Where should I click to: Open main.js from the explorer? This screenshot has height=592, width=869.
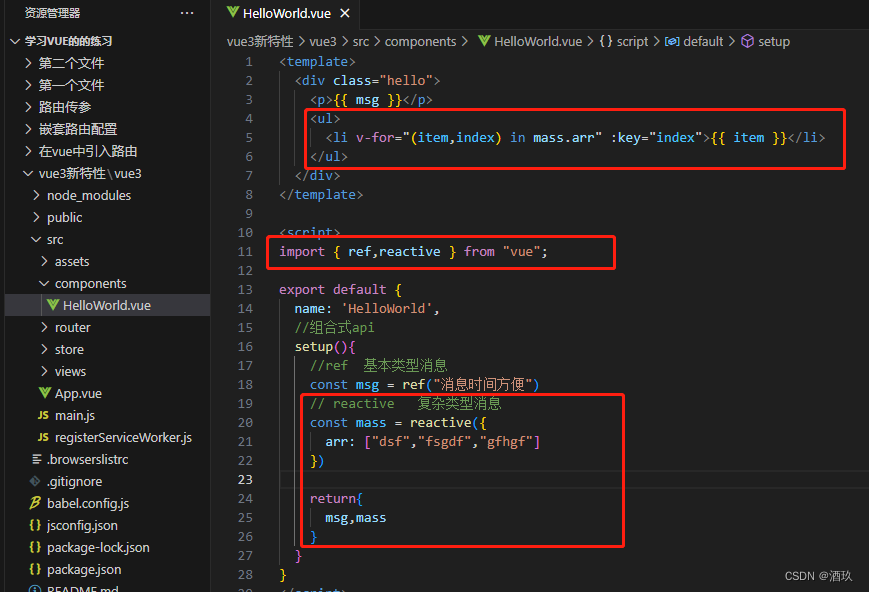108,415
